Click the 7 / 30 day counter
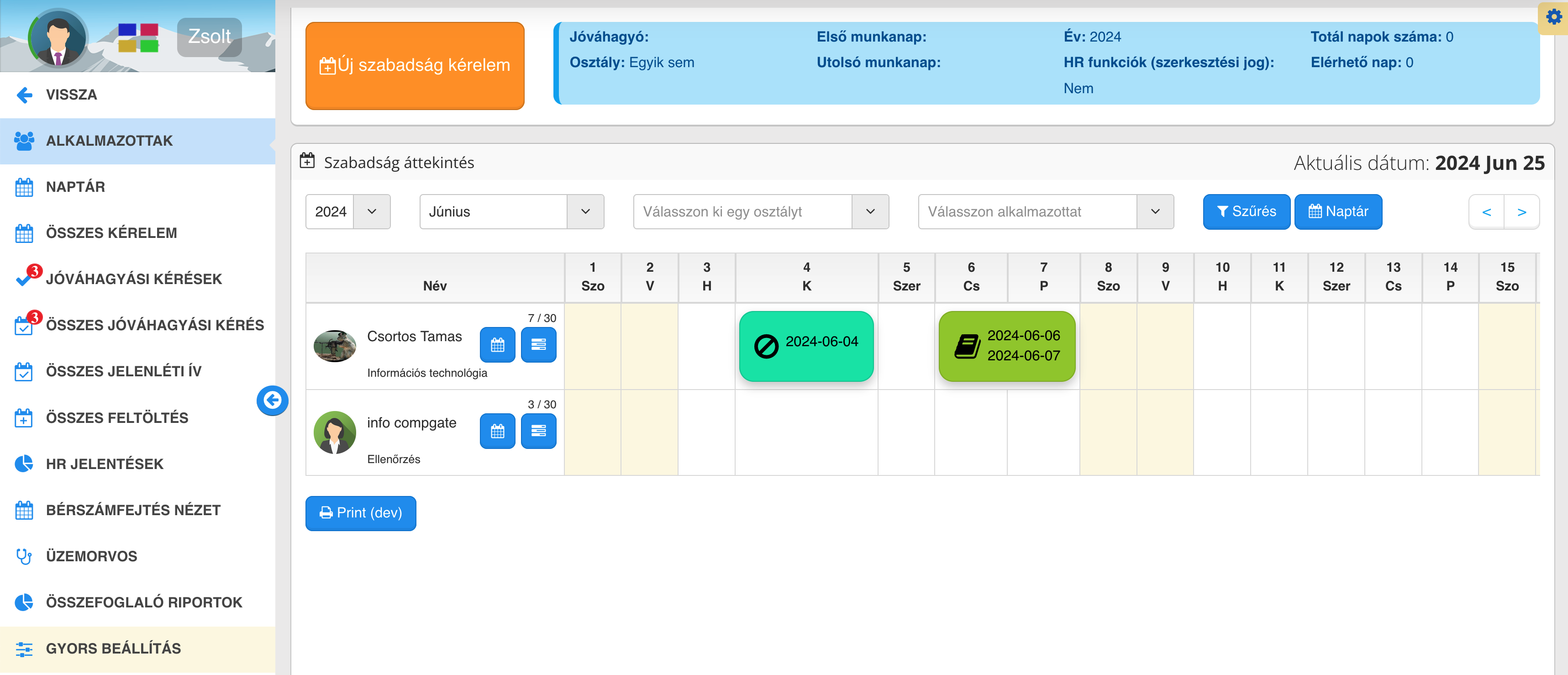 click(542, 318)
